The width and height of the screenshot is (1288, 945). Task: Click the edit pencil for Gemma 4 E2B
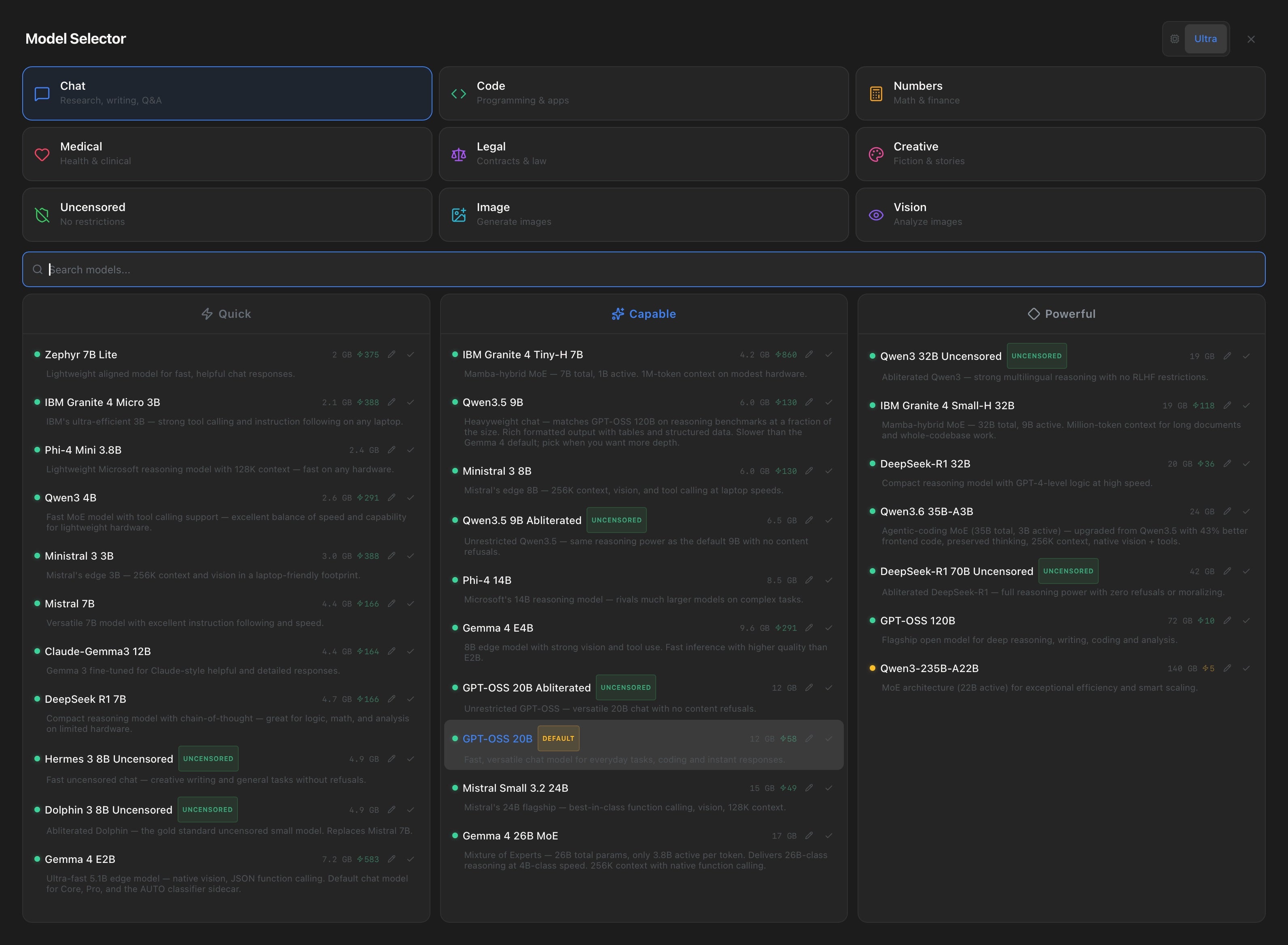click(392, 859)
